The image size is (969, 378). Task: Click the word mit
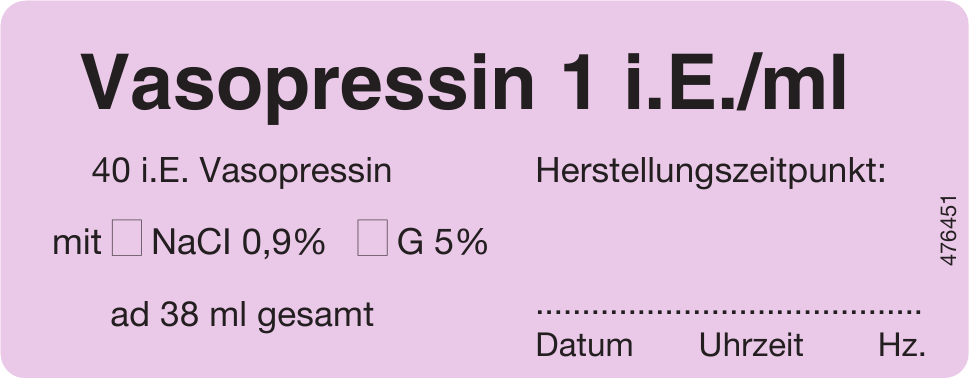coord(77,243)
